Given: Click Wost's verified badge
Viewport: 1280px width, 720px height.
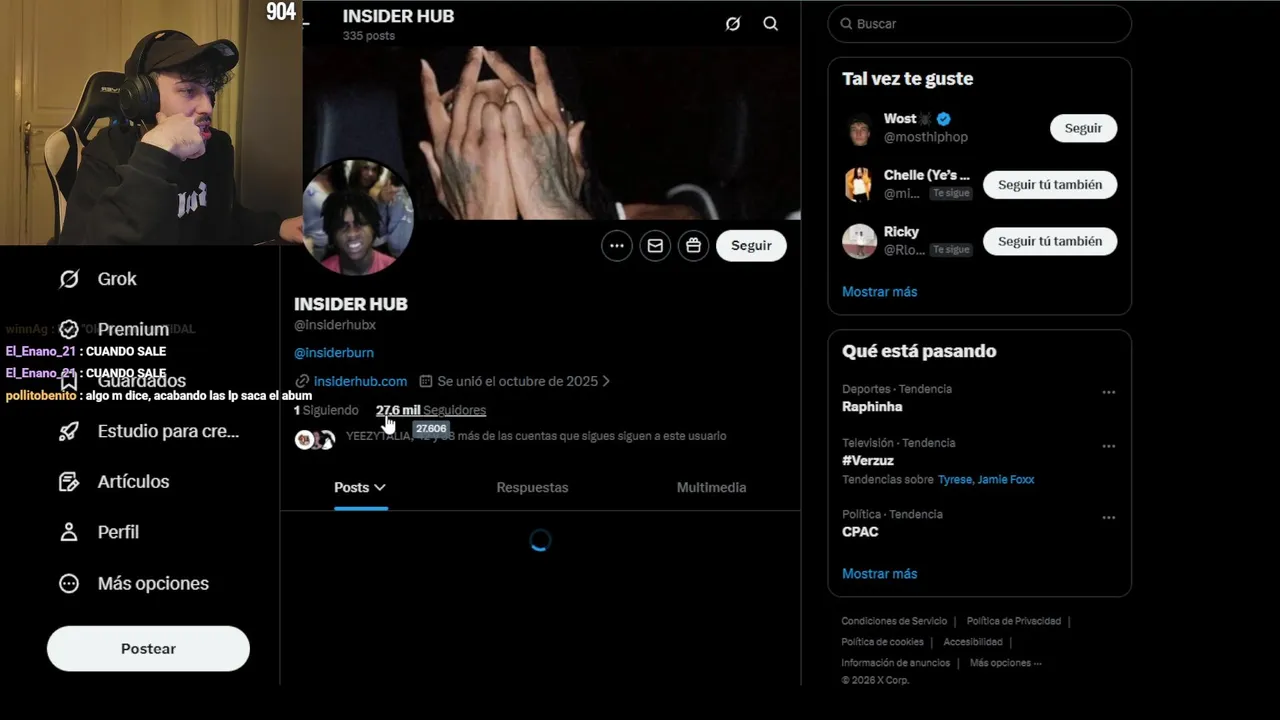Looking at the screenshot, I should point(943,119).
